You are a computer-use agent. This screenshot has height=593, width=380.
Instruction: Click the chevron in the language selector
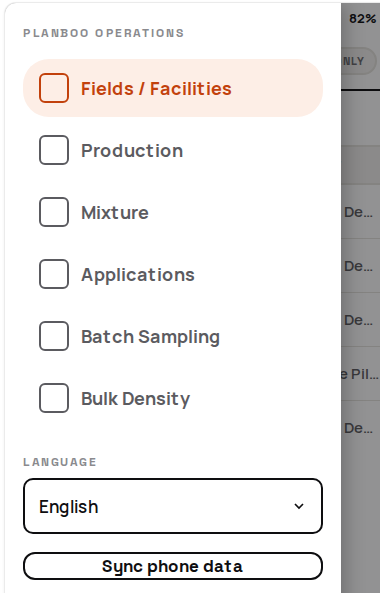point(299,506)
